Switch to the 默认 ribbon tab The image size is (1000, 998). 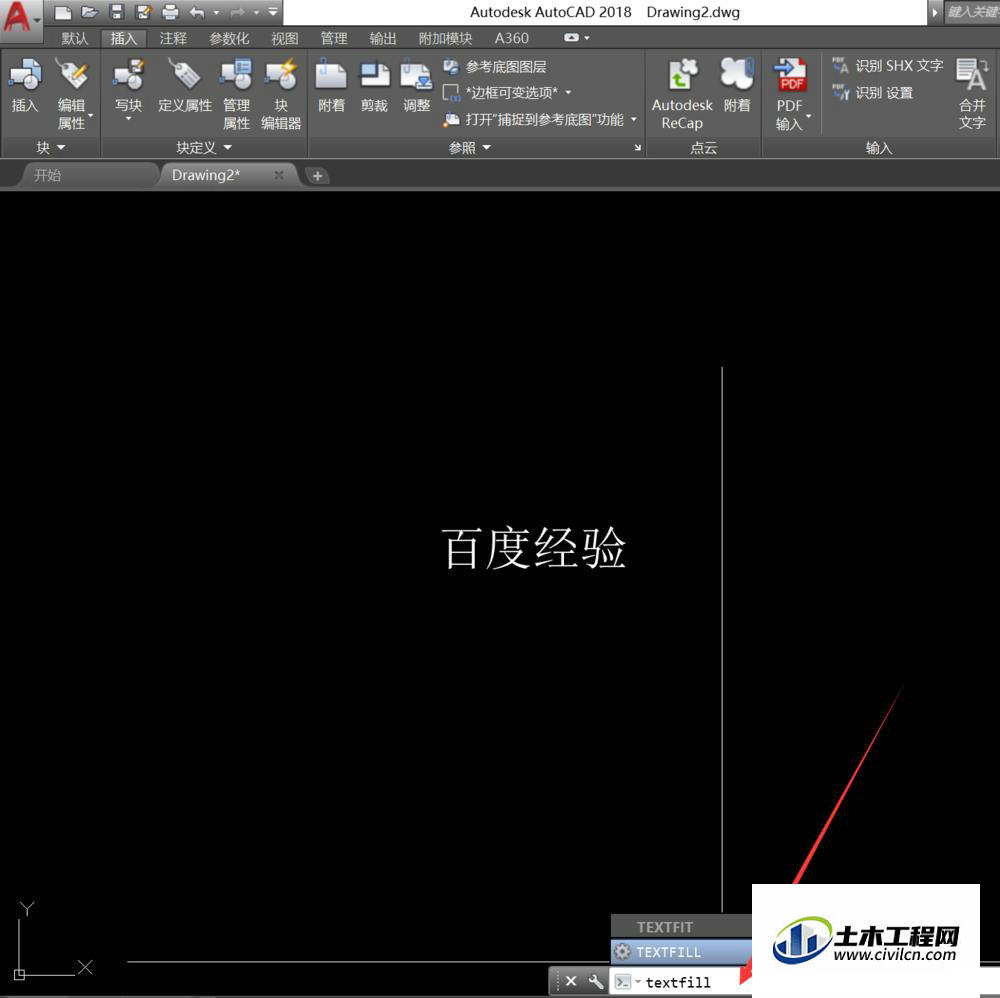coord(75,38)
